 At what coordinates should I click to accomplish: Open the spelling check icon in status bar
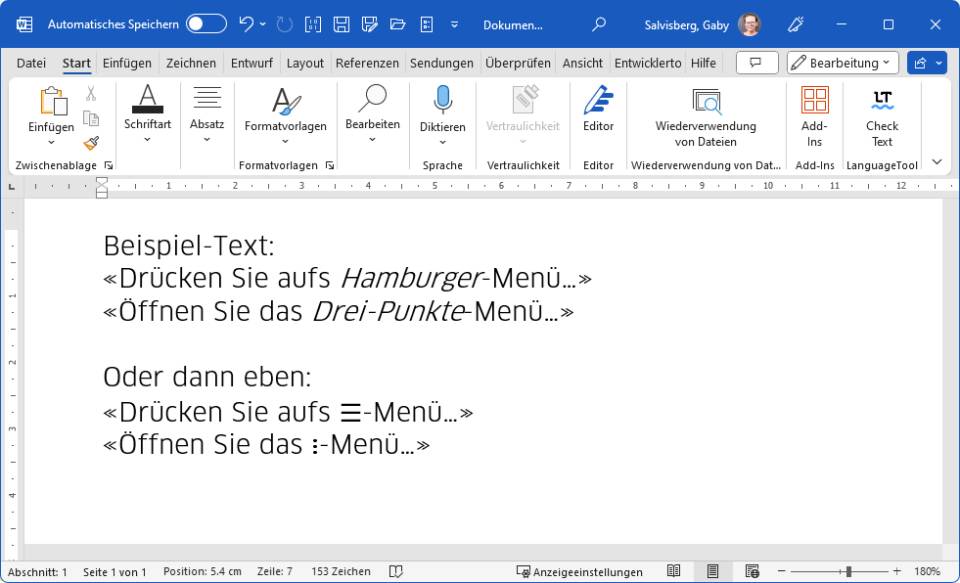click(x=396, y=571)
